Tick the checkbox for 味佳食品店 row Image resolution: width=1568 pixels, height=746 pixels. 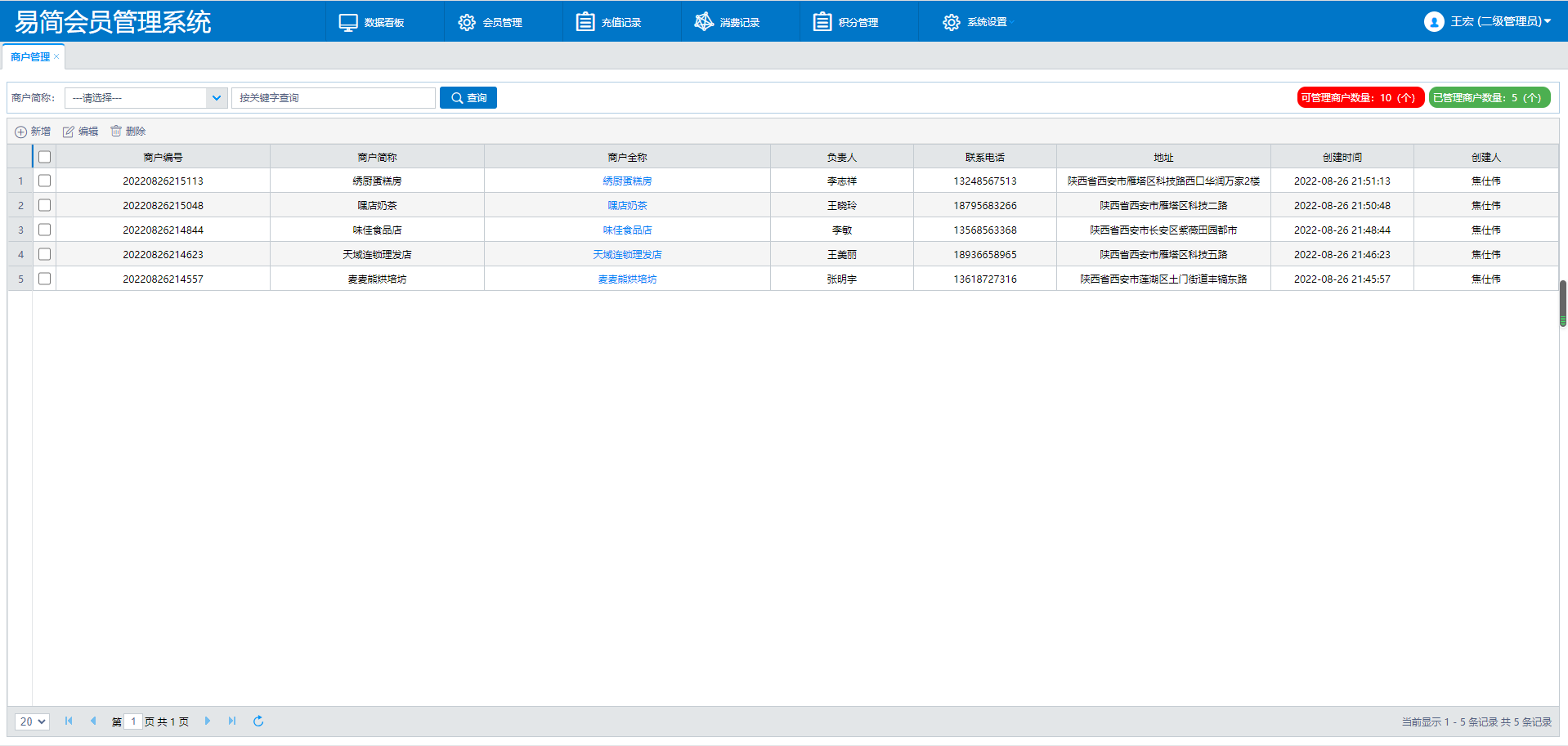pos(45,230)
